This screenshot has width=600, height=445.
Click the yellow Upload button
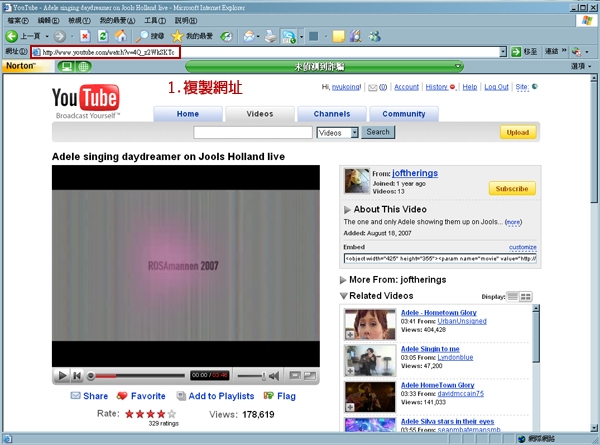tap(518, 132)
